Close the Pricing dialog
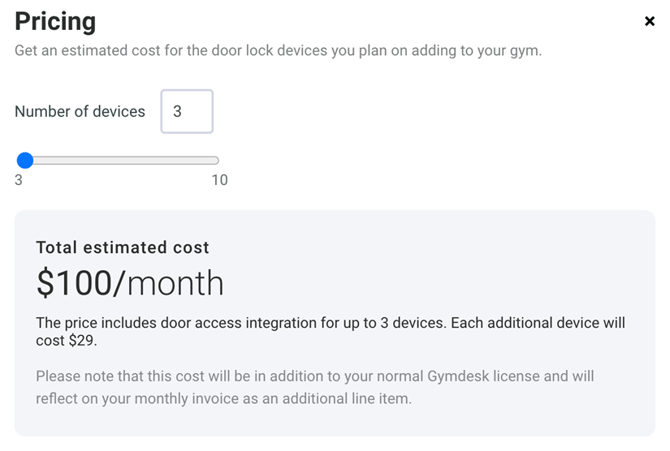This screenshot has height=451, width=670. pyautogui.click(x=650, y=21)
